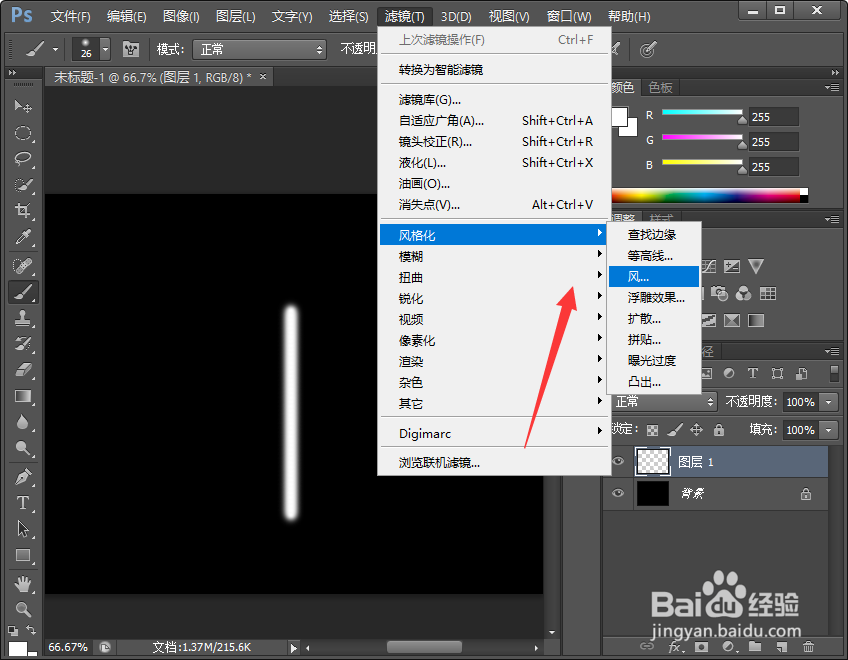Switch to the 色板 (Swatches) tab

coord(661,87)
